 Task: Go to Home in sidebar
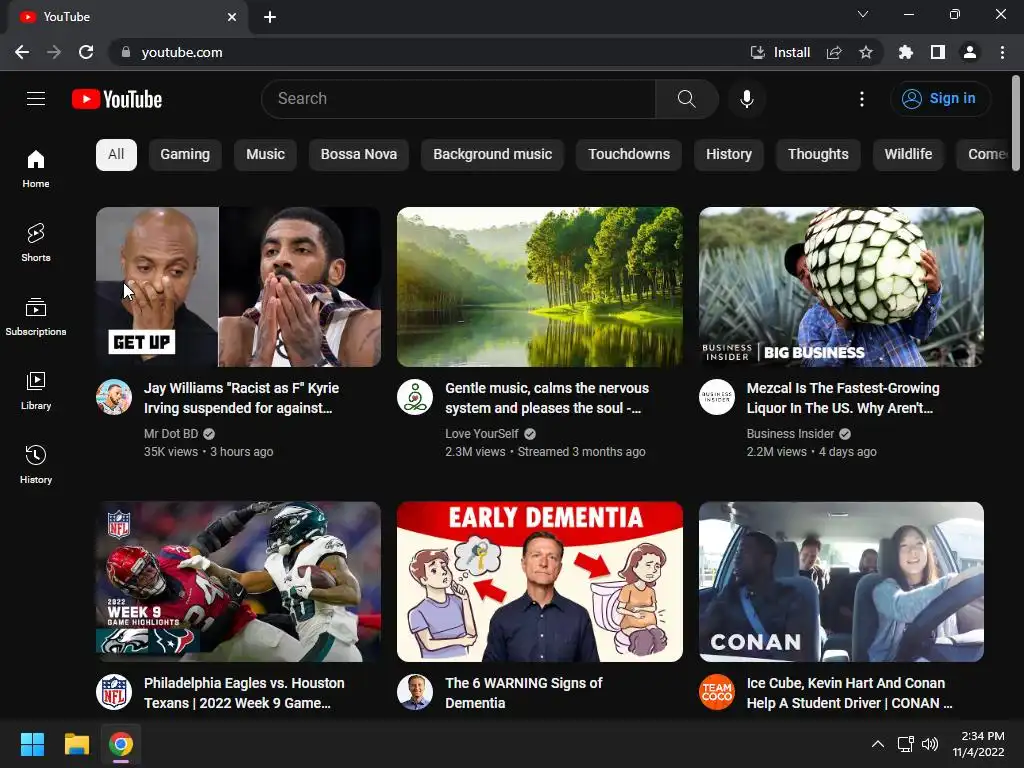pos(36,168)
